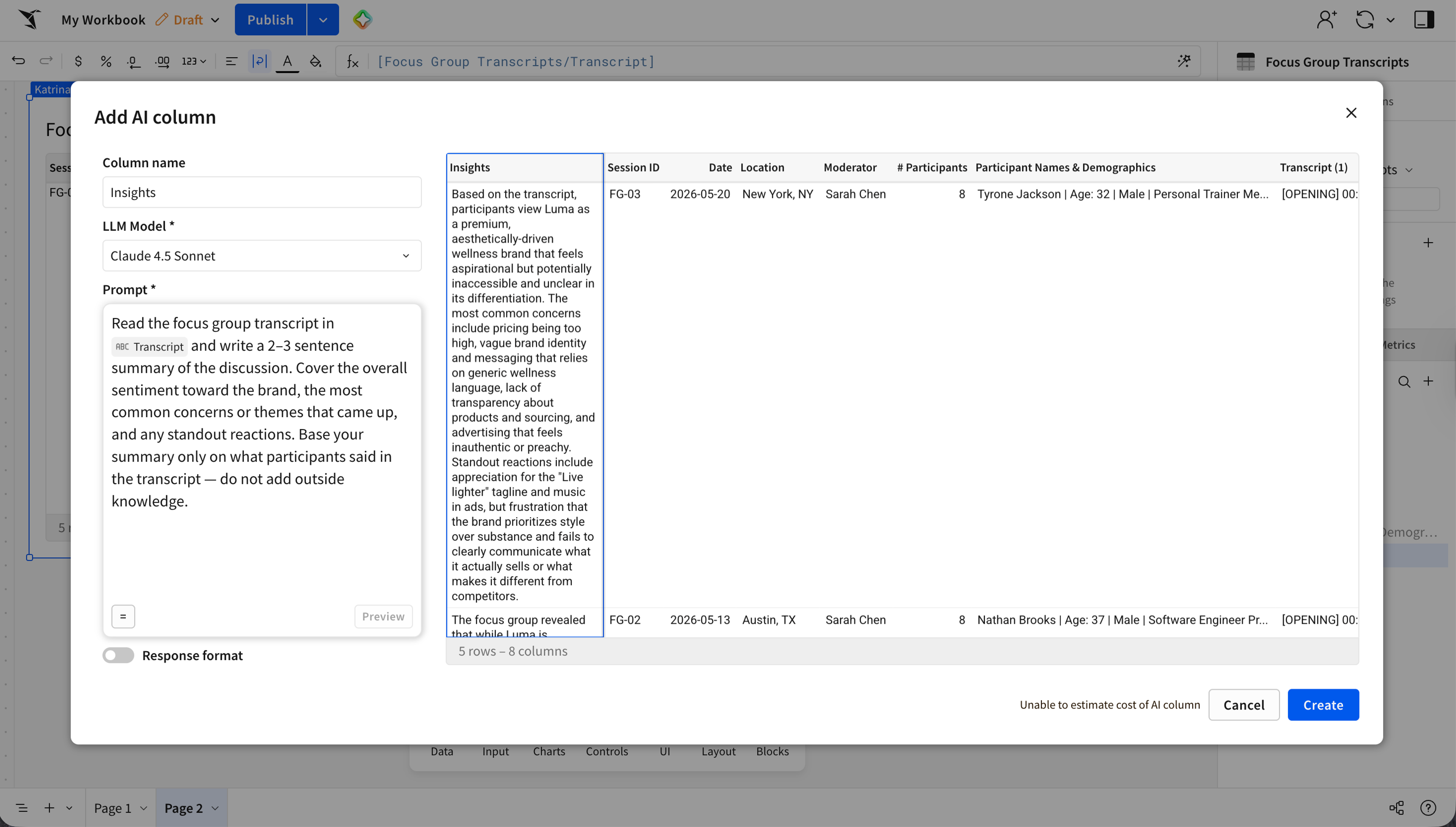The width and height of the screenshot is (1456, 827).
Task: Select the Blocks element tab
Action: pos(772,752)
